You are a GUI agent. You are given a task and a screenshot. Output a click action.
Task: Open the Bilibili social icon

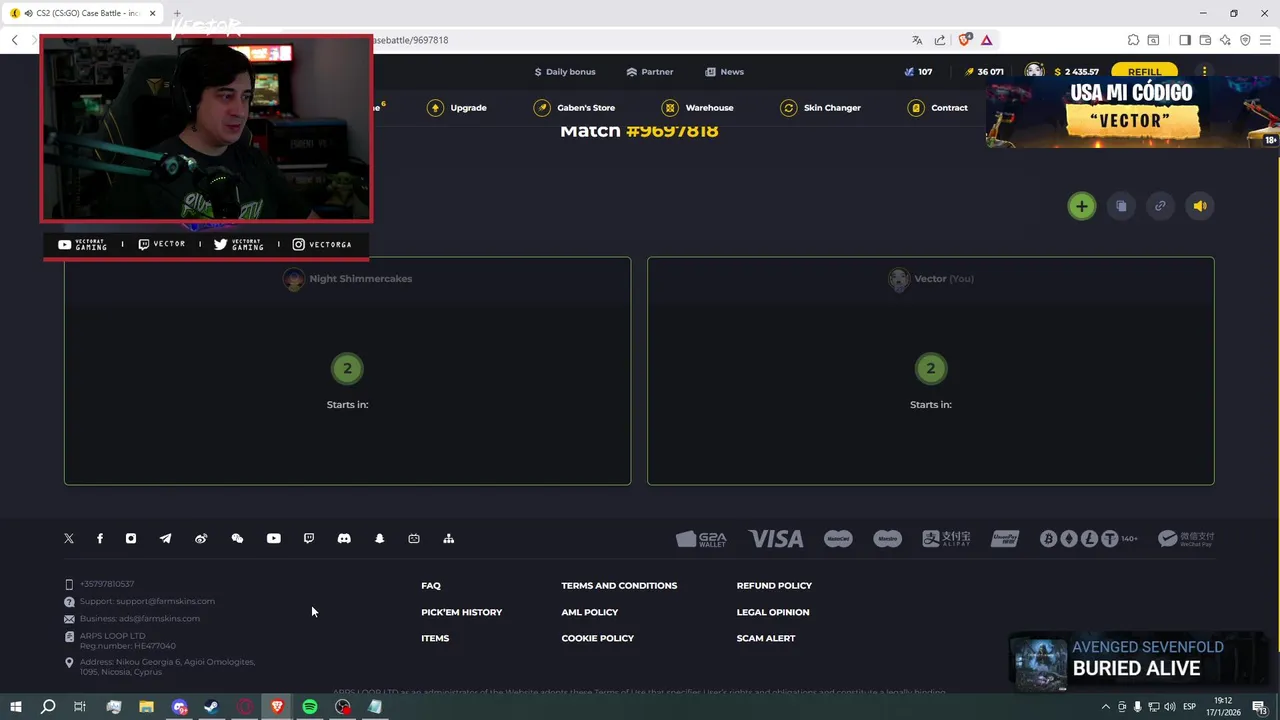[x=414, y=538]
